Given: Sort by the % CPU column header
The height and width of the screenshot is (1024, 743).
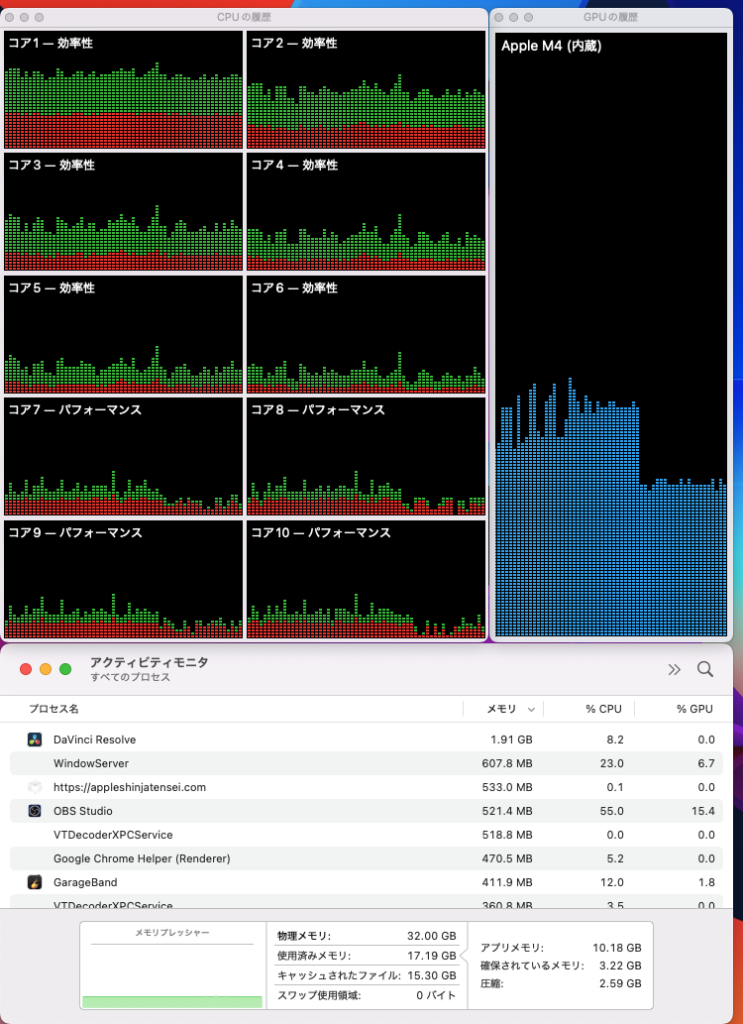Looking at the screenshot, I should click(x=603, y=709).
